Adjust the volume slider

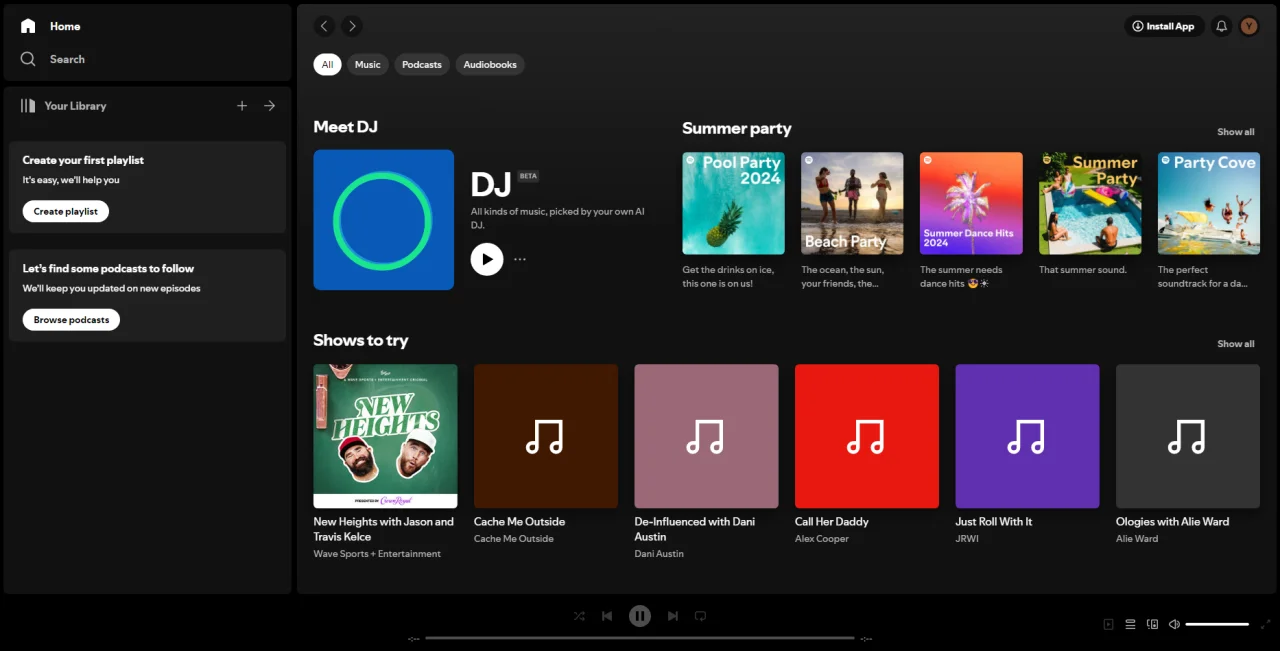click(x=1217, y=624)
